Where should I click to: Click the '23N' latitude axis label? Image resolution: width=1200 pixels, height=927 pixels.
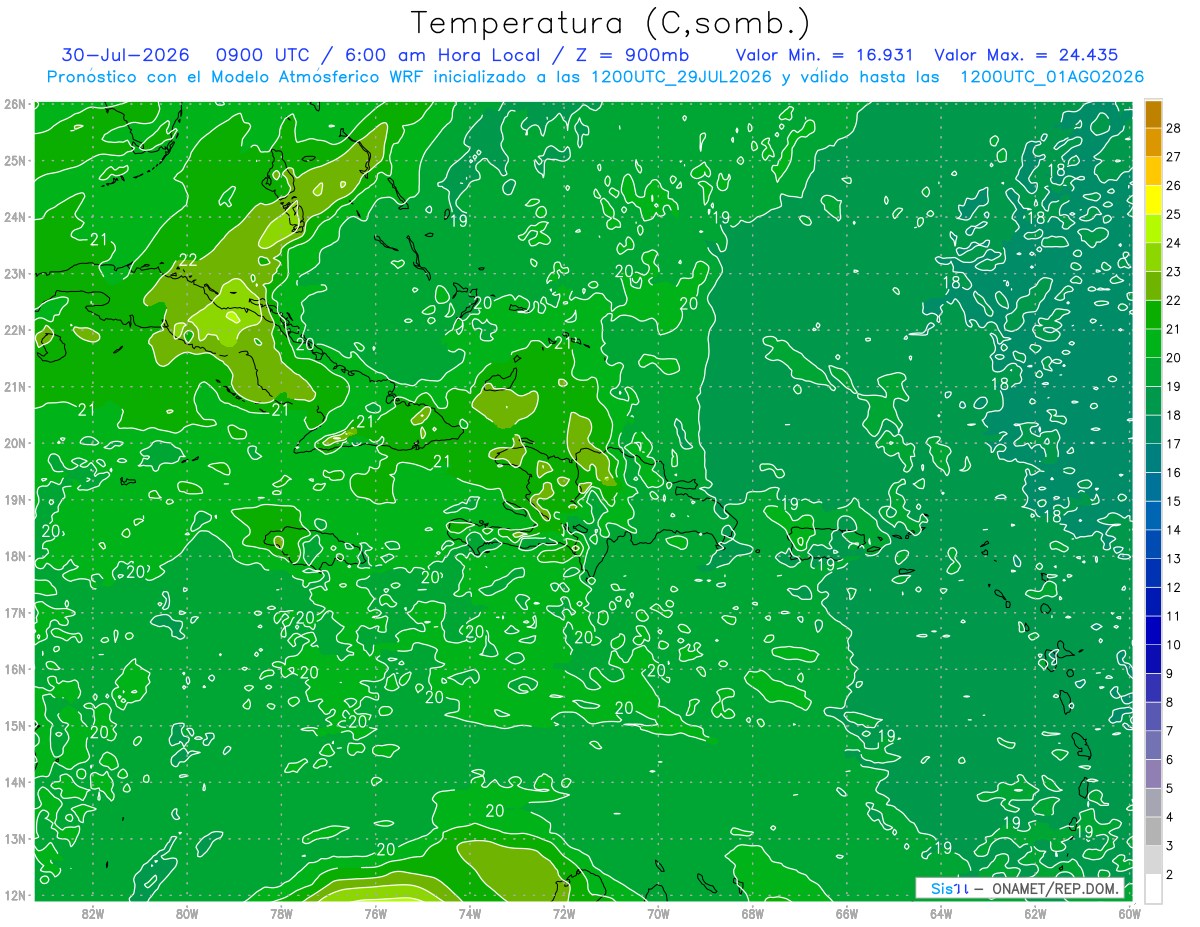pyautogui.click(x=15, y=273)
